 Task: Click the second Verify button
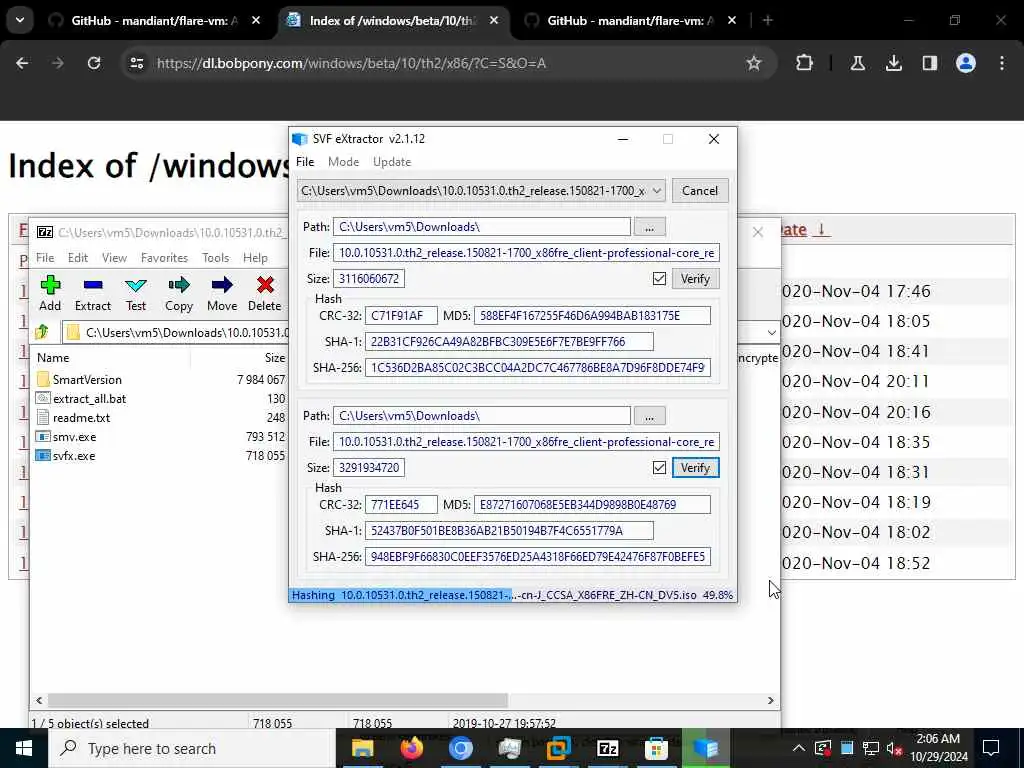pos(695,468)
